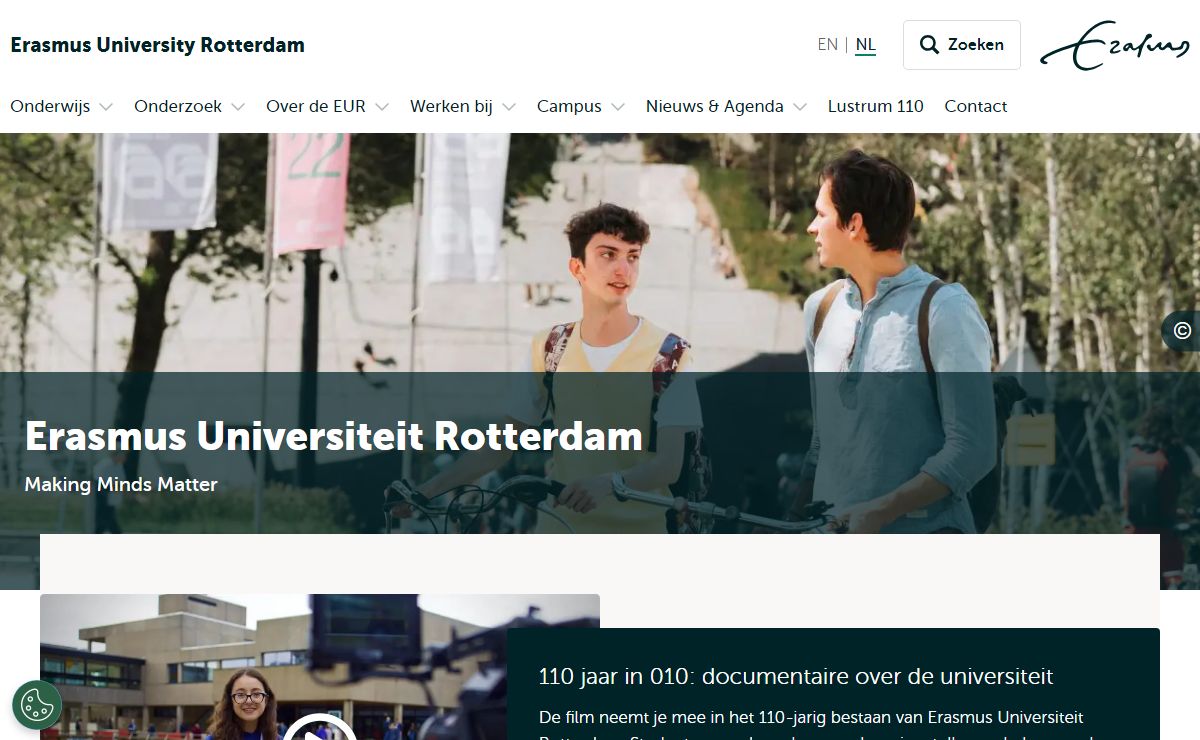The width and height of the screenshot is (1200, 740).
Task: Open the Contact page link
Action: 976,106
